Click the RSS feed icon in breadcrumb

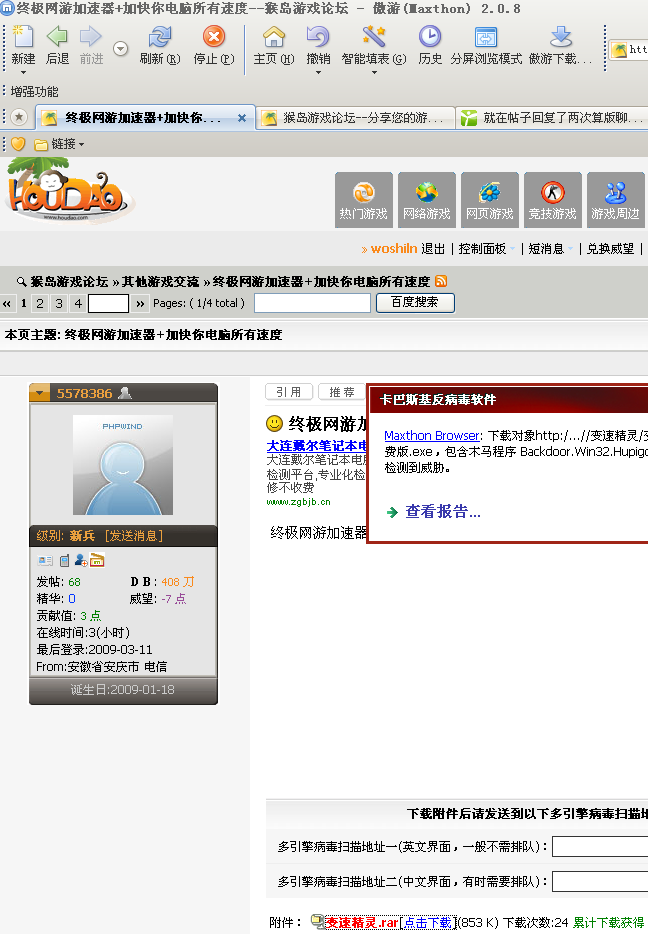click(x=441, y=281)
